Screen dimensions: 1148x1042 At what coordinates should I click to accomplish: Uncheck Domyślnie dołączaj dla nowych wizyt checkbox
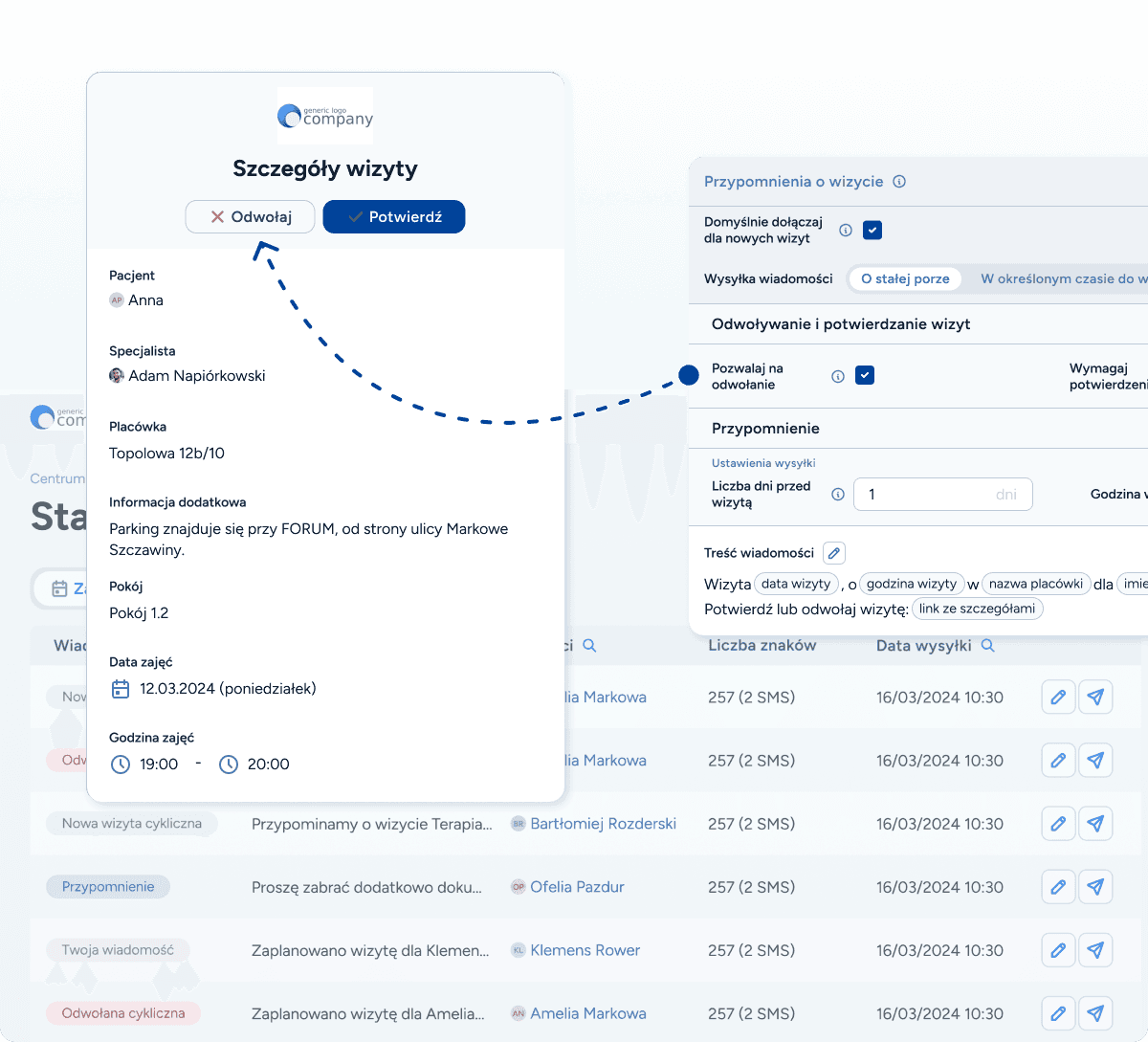pos(872,231)
